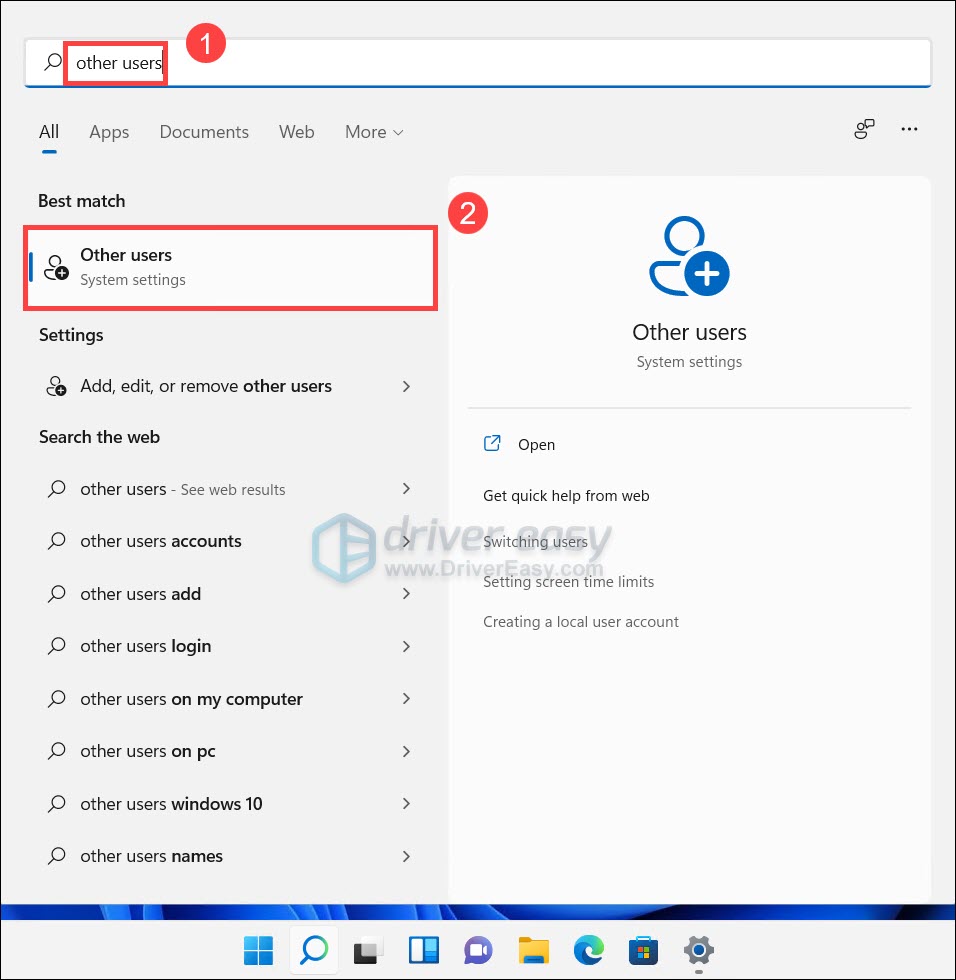The image size is (956, 980).
Task: Open the three-dot options menu
Action: click(x=909, y=129)
